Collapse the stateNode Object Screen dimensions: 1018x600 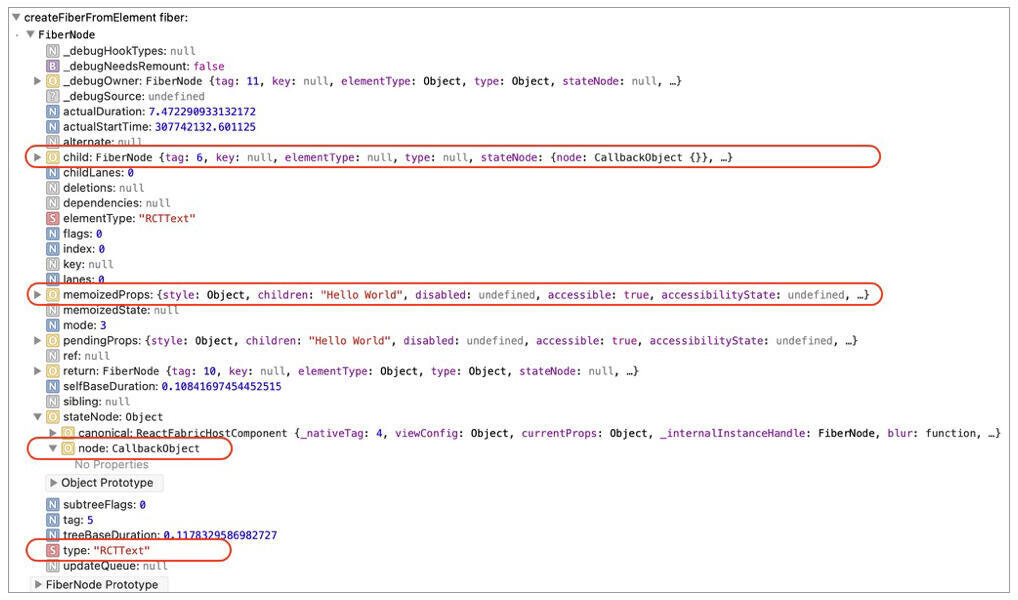point(38,417)
